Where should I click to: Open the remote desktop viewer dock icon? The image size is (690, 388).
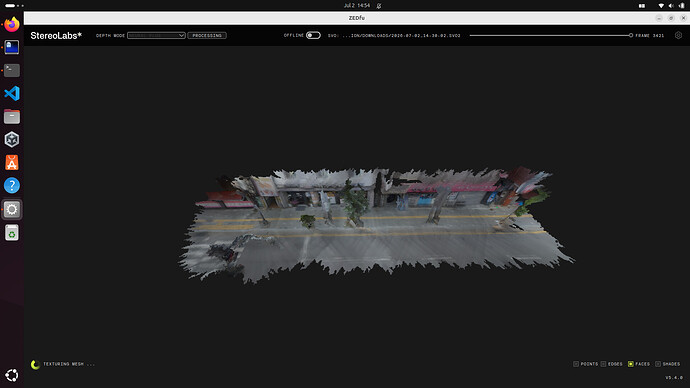coord(12,47)
